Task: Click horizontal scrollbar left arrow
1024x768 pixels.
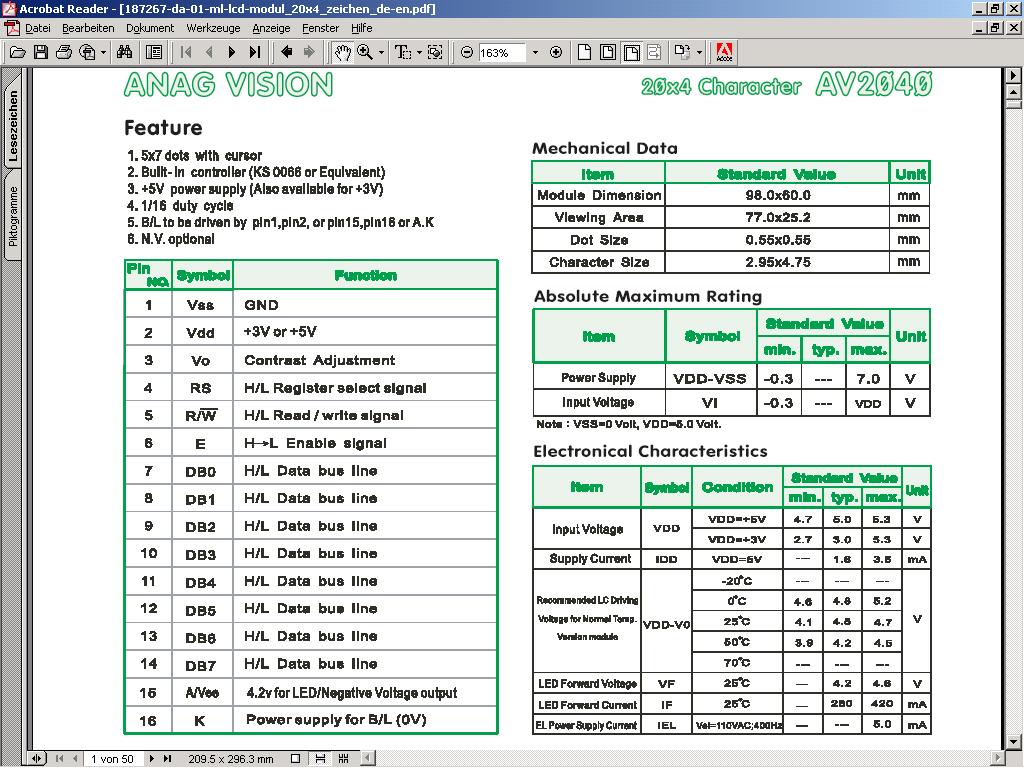Action: click(x=368, y=758)
